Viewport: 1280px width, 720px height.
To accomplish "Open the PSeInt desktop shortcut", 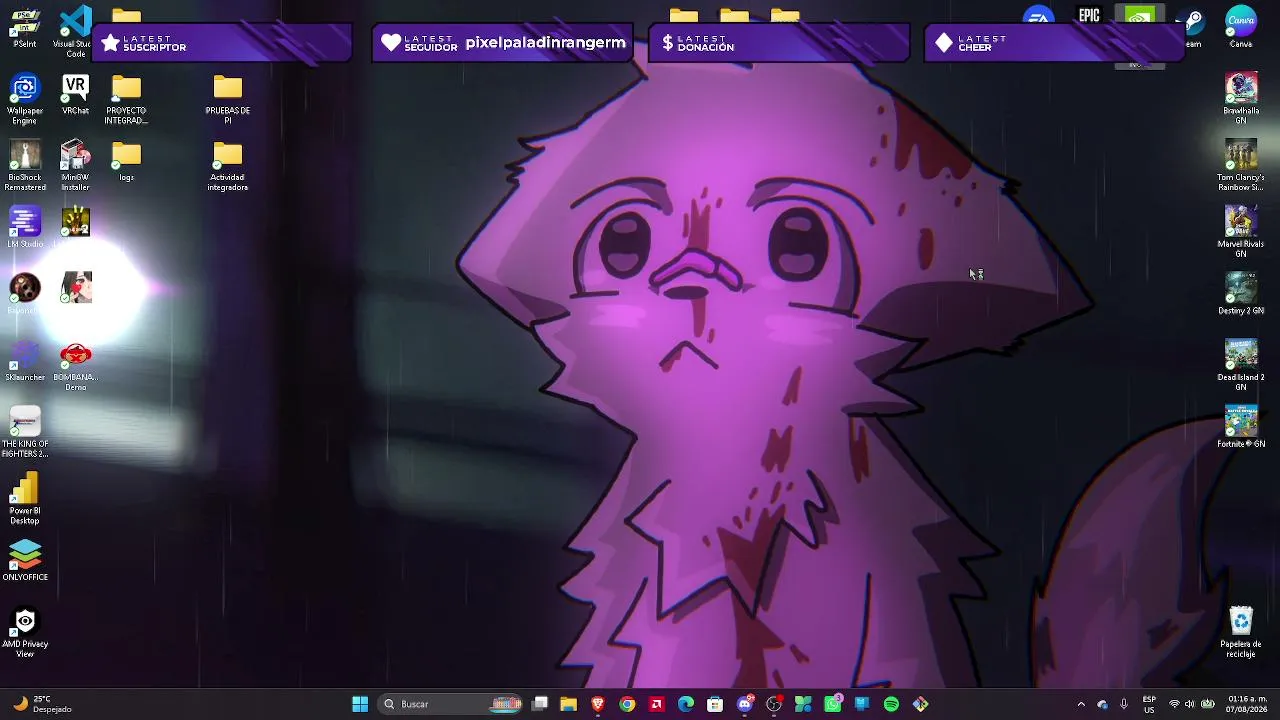I will (25, 26).
